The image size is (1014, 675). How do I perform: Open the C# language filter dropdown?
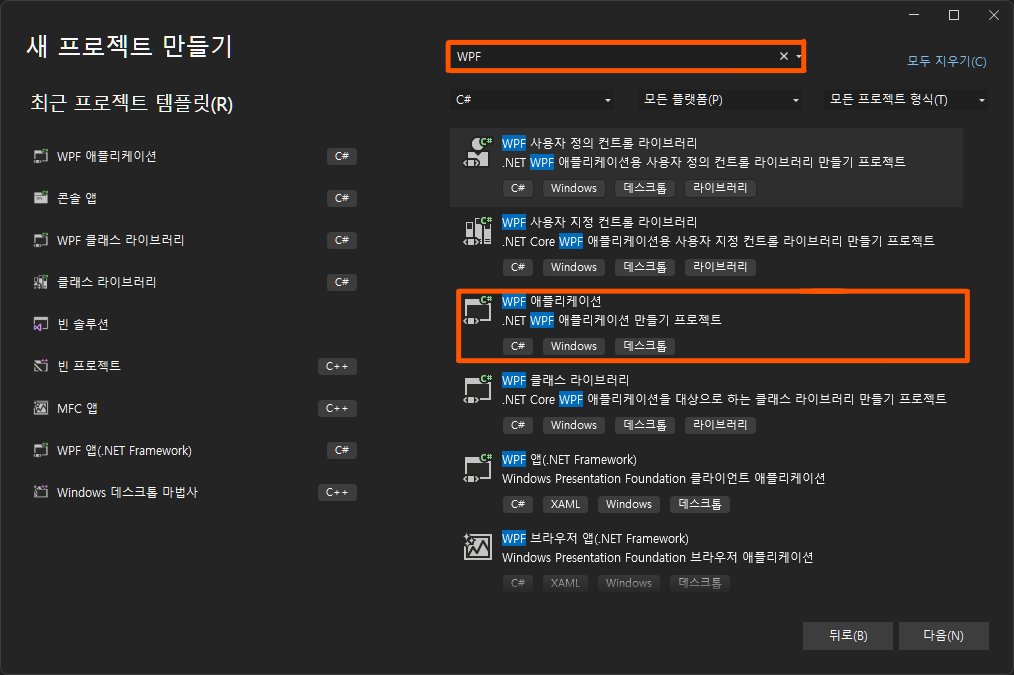[532, 100]
